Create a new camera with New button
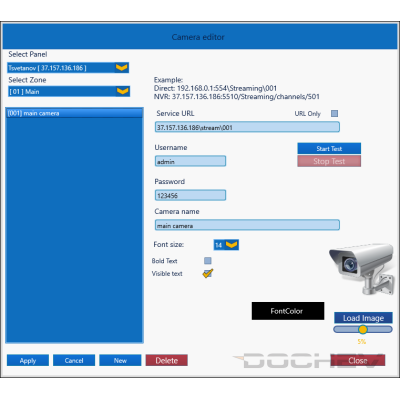Screen dimensions: 400x400 [x=120, y=360]
